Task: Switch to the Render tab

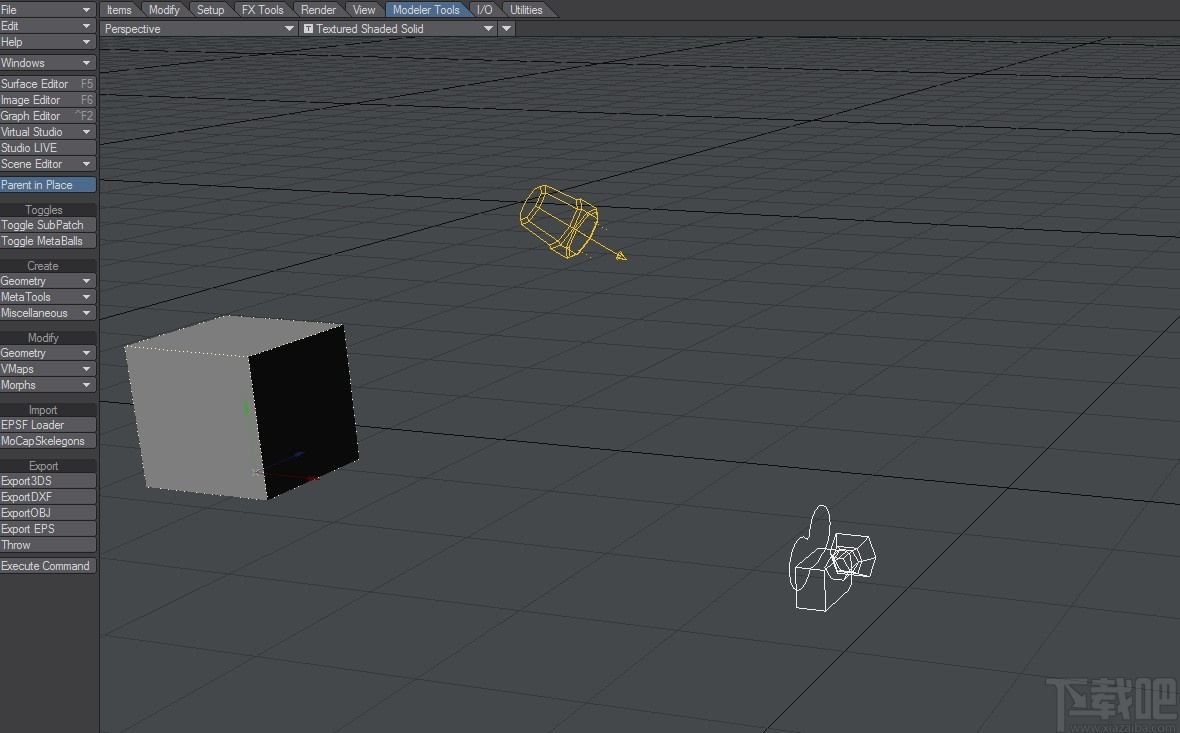Action: 318,9
